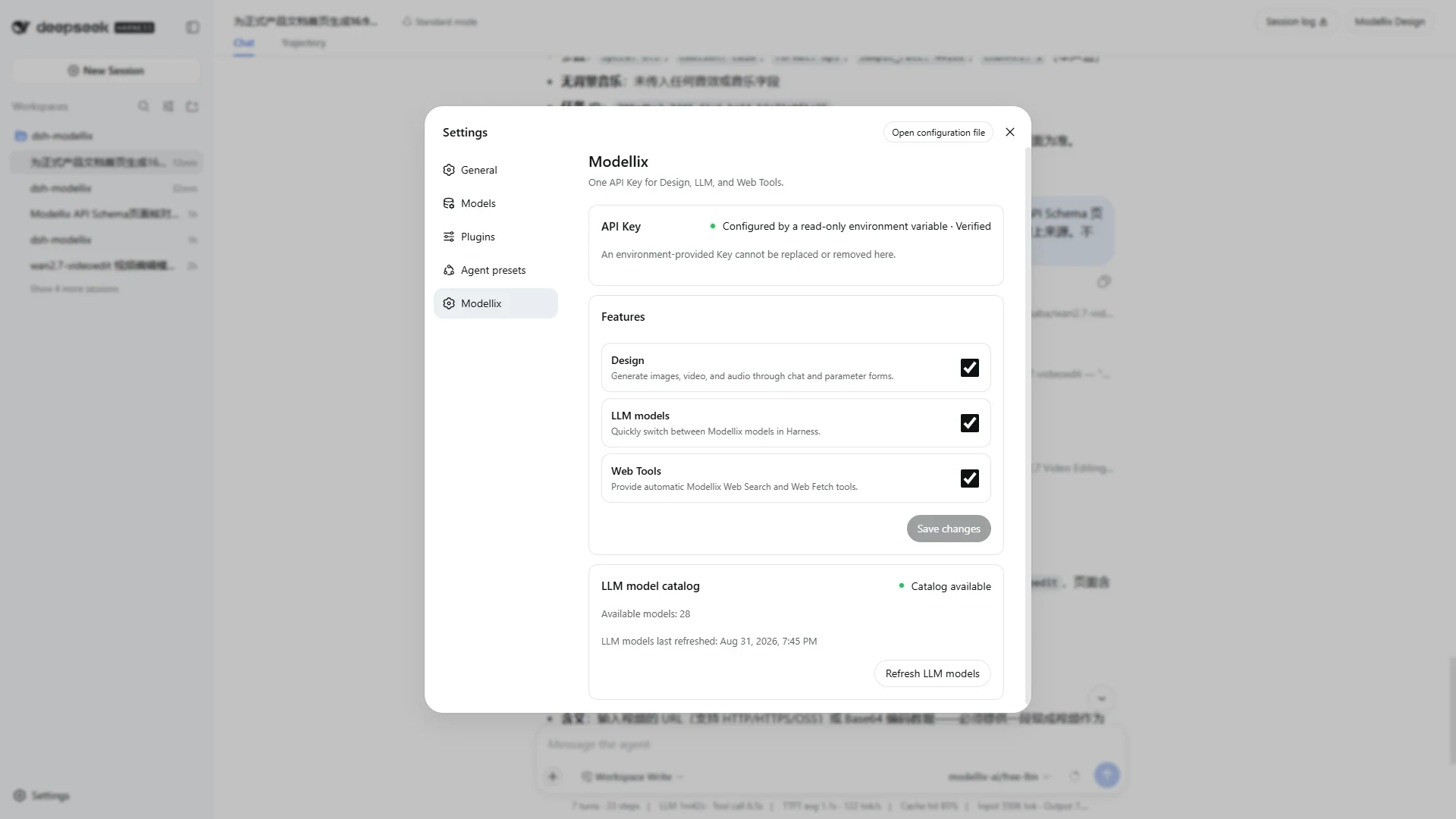Open the Workspace Write permission dropdown

pos(632,777)
